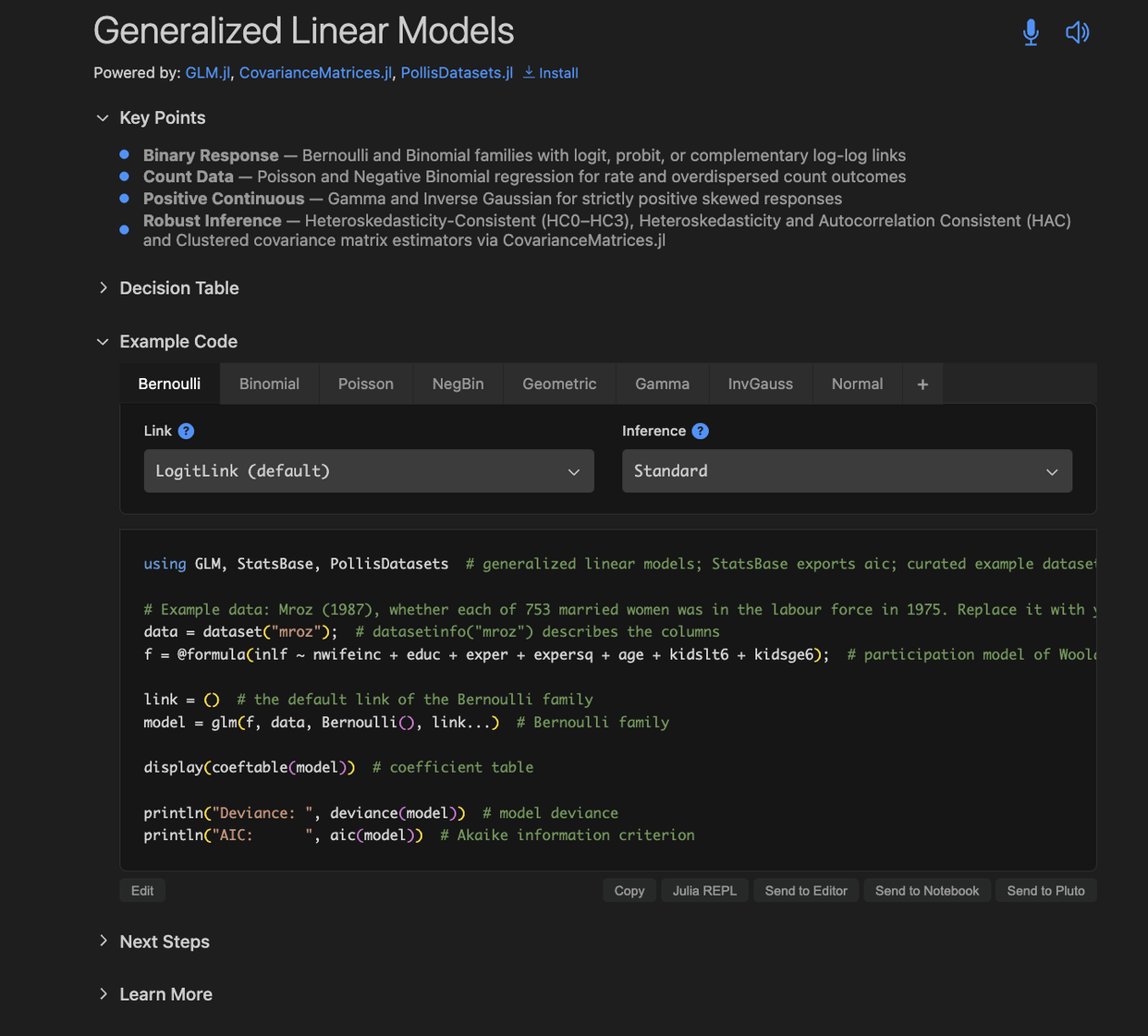This screenshot has width=1148, height=1036.
Task: Open the GLM.jl link
Action: [208, 73]
